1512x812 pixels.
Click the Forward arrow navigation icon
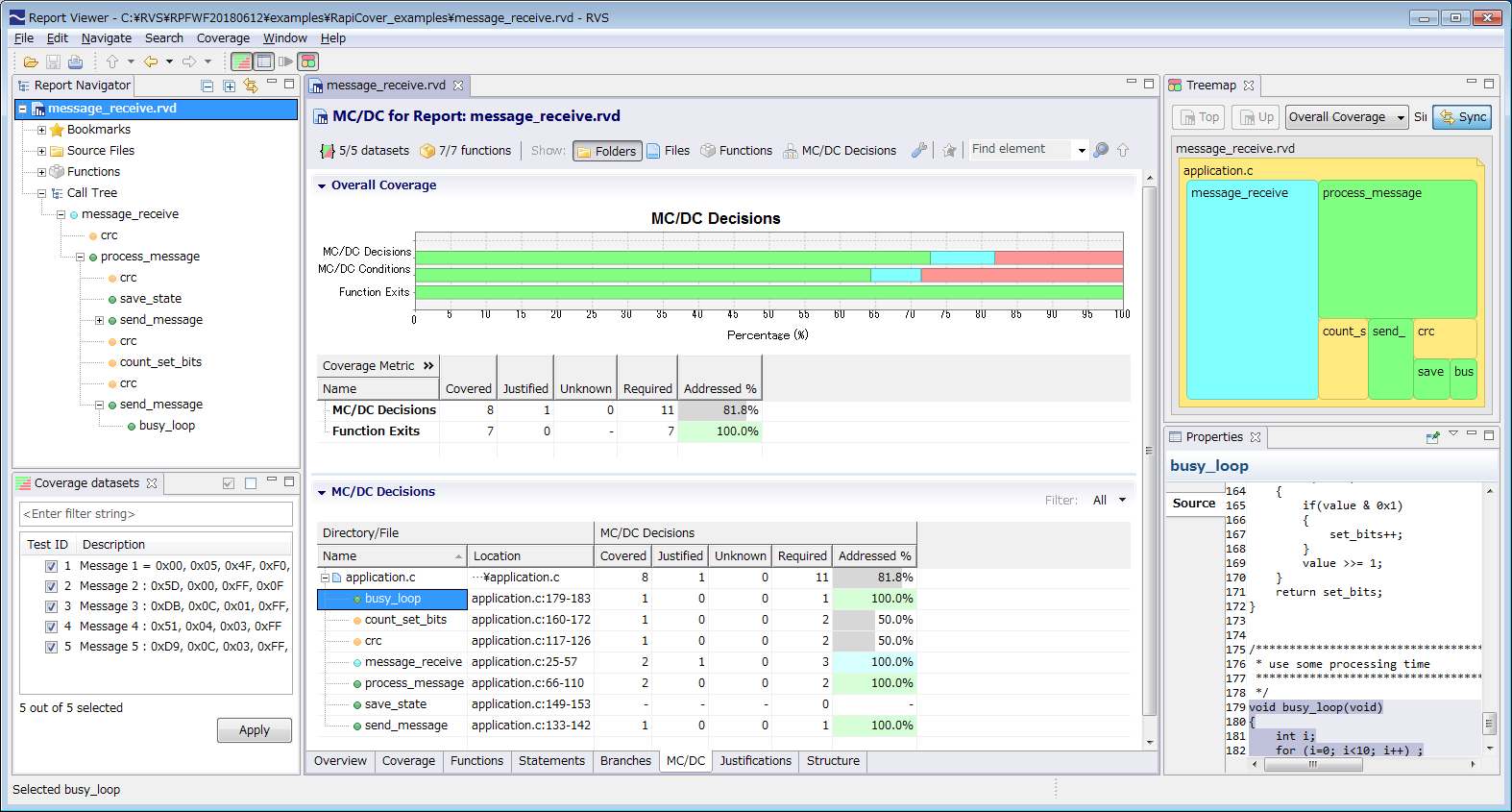tap(189, 62)
